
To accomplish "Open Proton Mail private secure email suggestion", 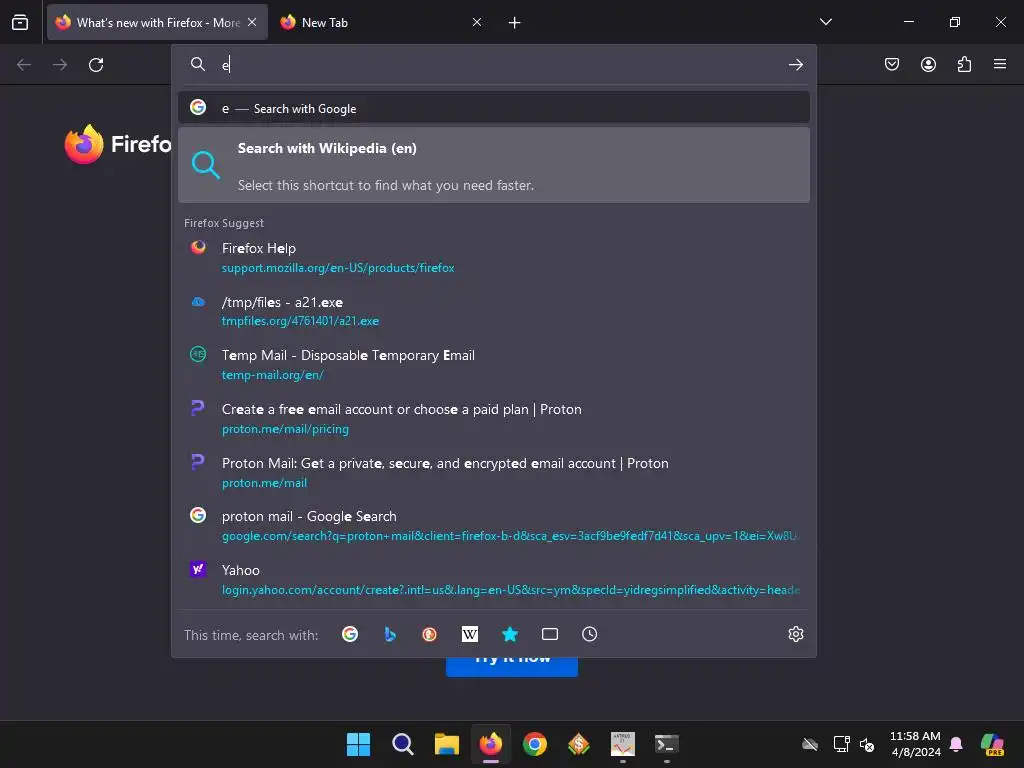I will coord(494,472).
